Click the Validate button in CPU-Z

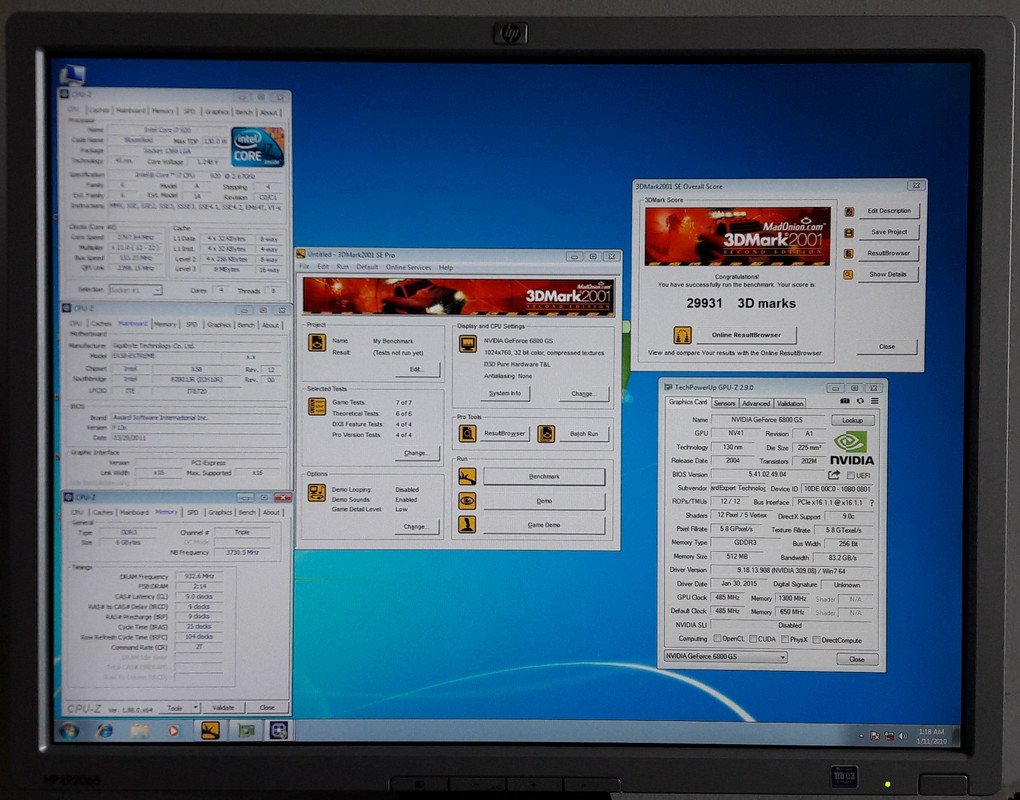(223, 707)
